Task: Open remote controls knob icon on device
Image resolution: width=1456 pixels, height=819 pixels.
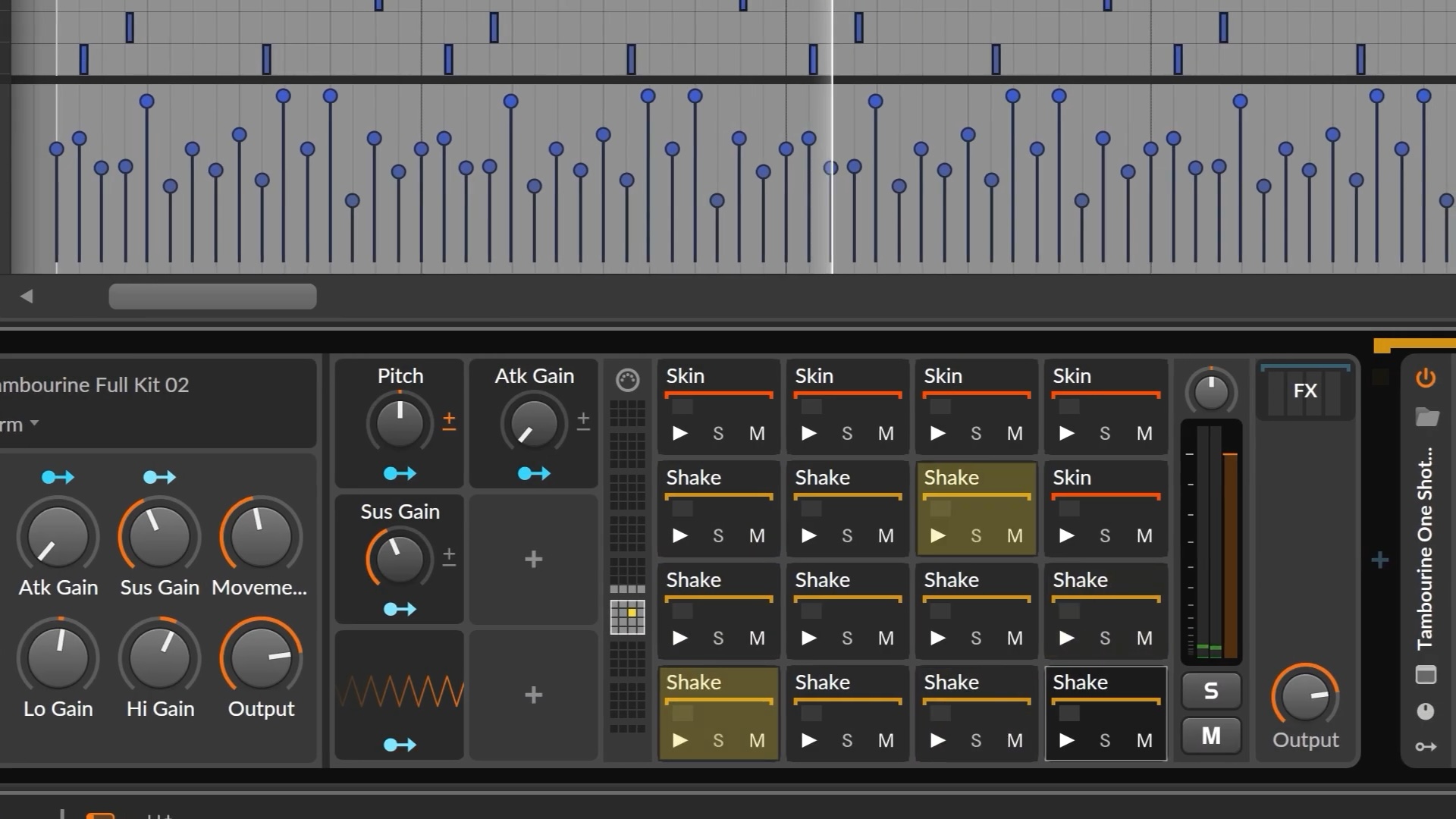Action: [1426, 711]
